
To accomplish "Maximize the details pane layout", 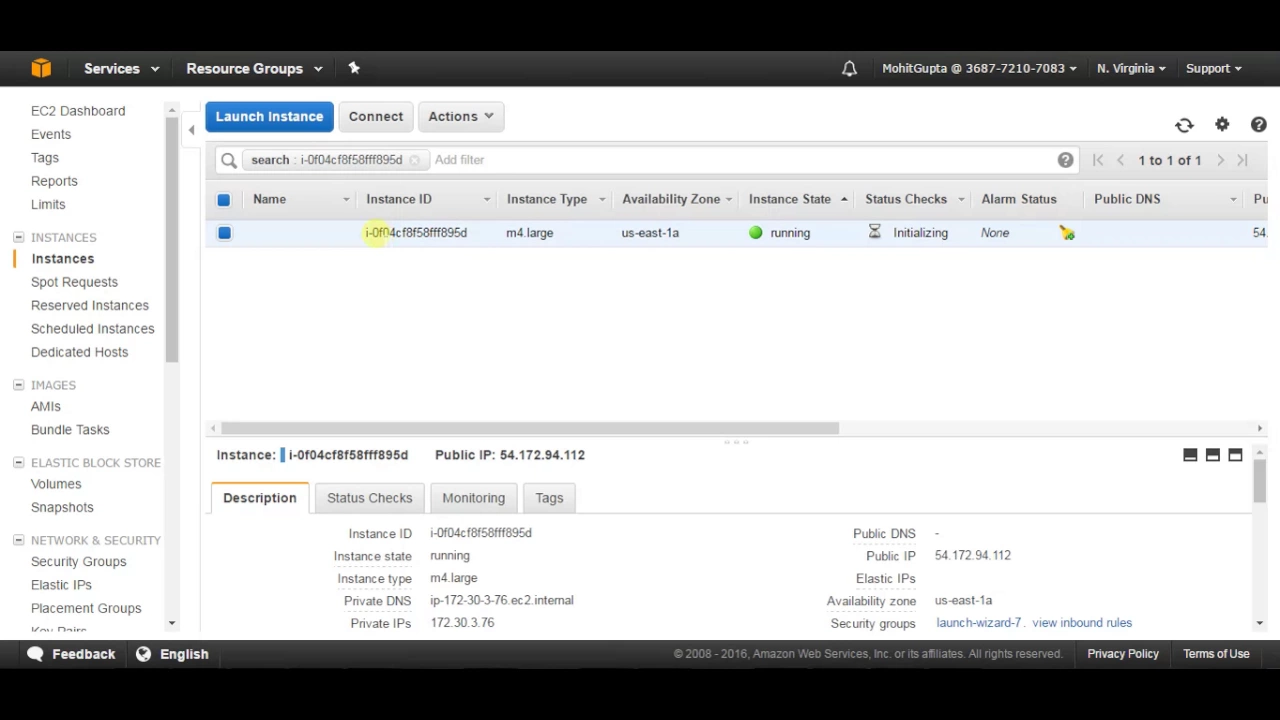I will [1235, 455].
